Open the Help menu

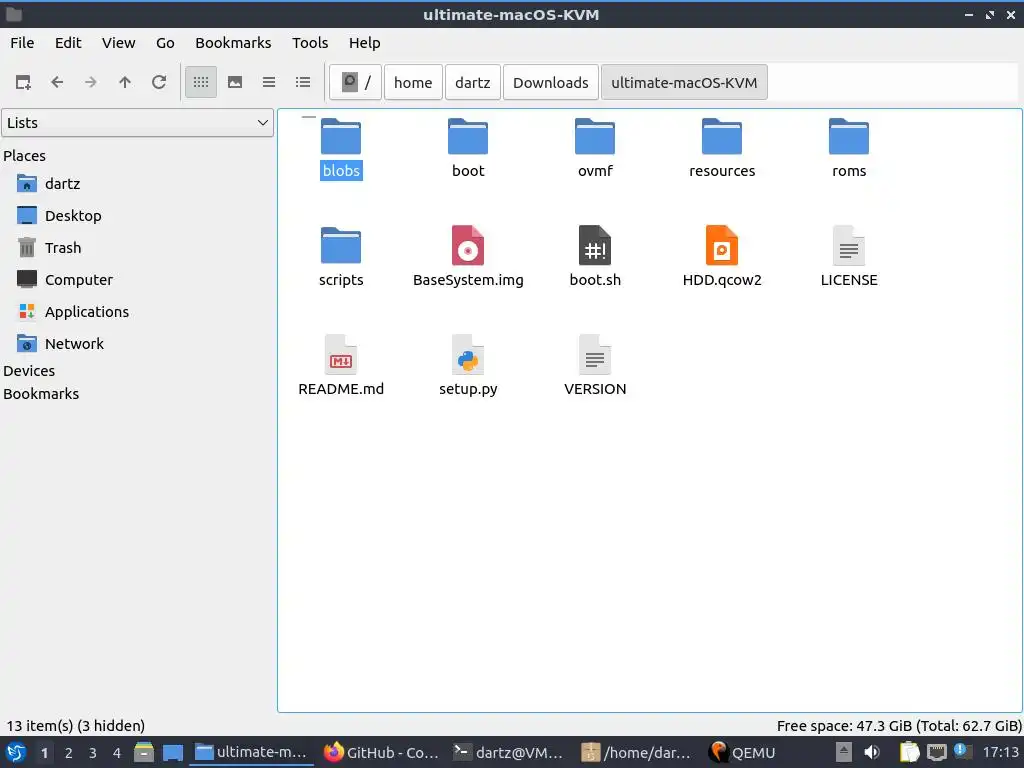pyautogui.click(x=364, y=42)
